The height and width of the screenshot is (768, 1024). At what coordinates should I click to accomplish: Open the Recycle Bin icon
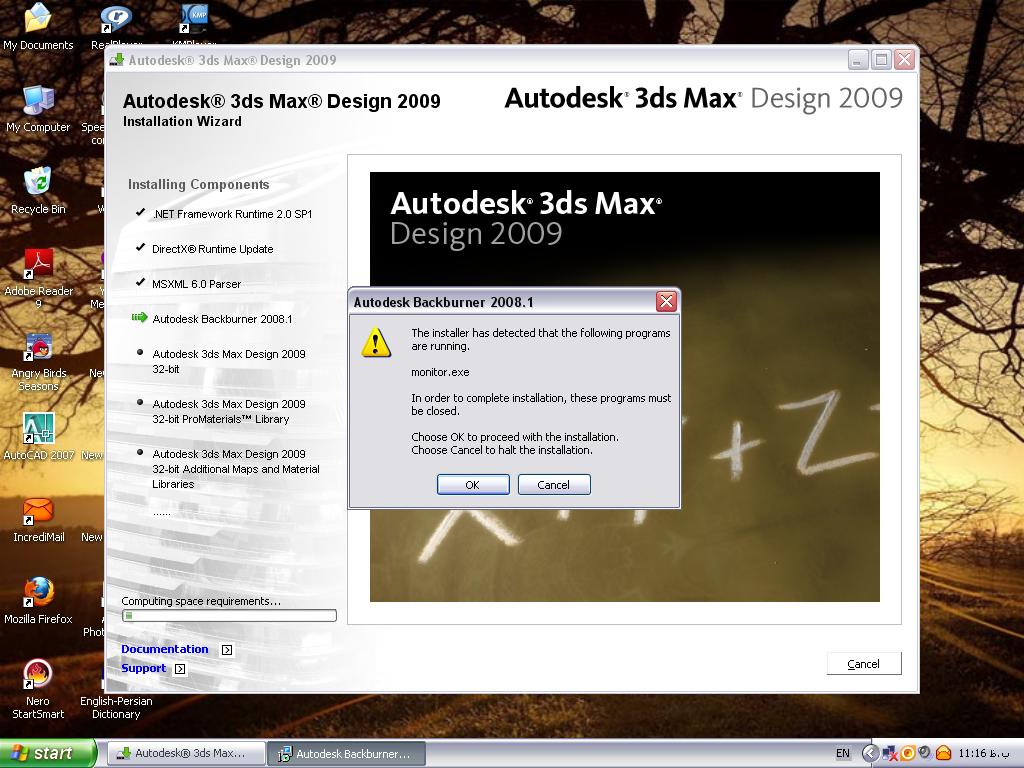pyautogui.click(x=38, y=184)
